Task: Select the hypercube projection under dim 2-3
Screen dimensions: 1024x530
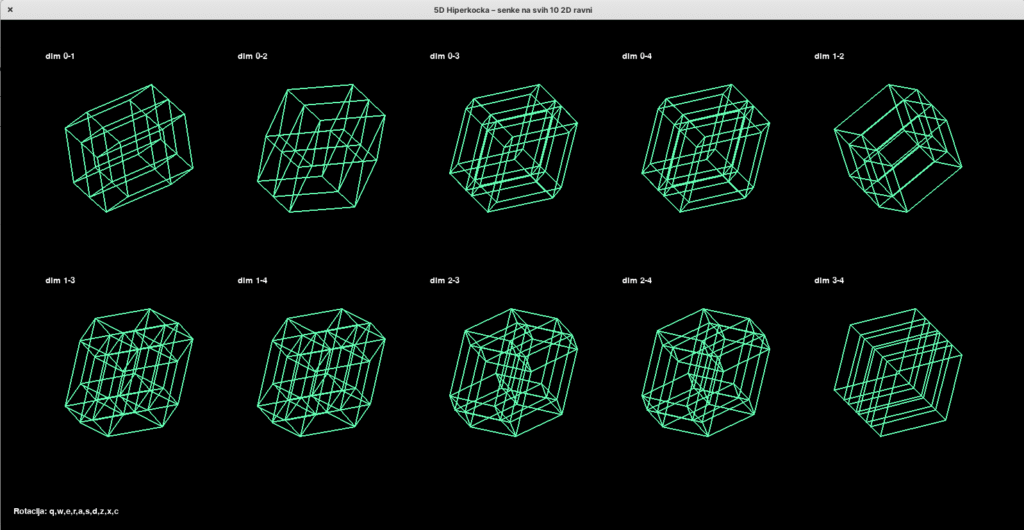Action: (513, 373)
